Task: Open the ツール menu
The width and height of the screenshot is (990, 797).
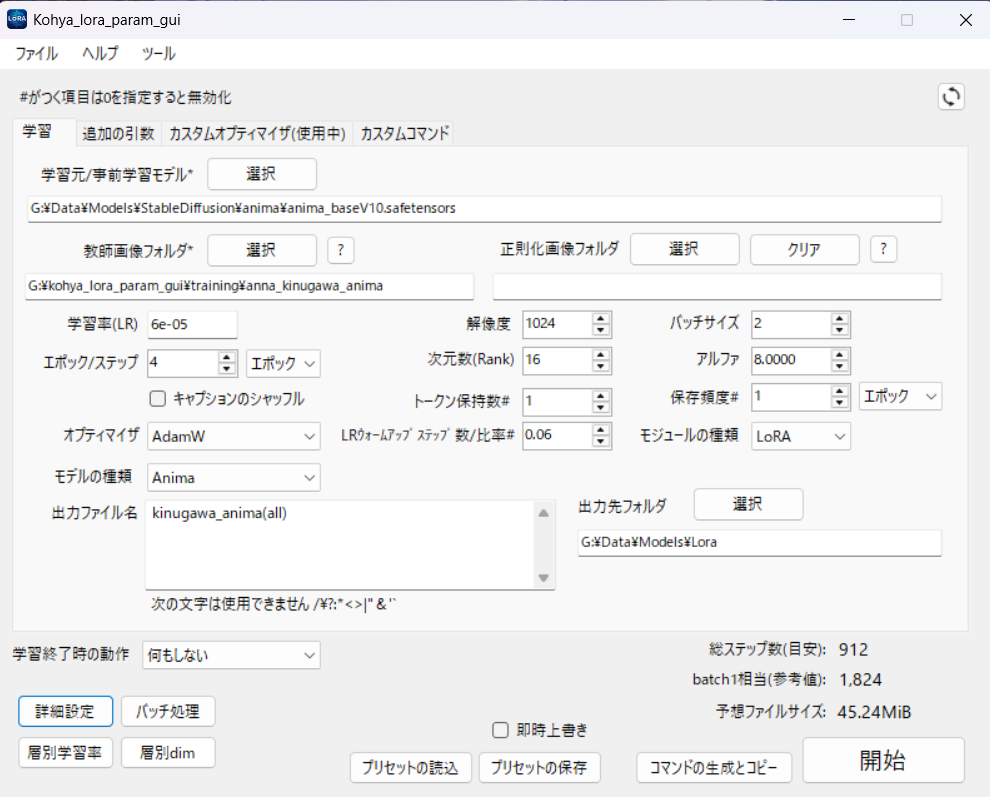Action: pos(158,54)
